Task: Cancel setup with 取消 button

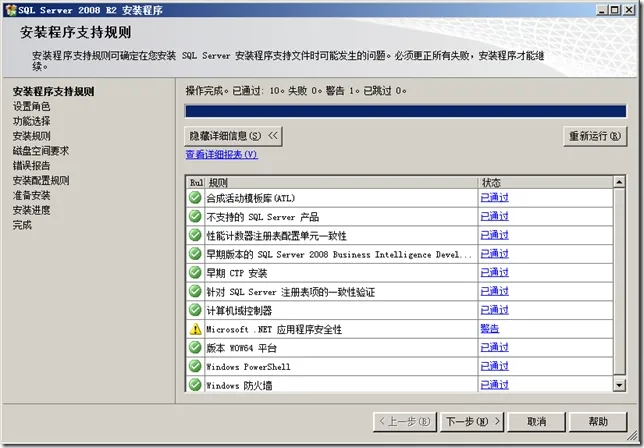Action: (536, 422)
